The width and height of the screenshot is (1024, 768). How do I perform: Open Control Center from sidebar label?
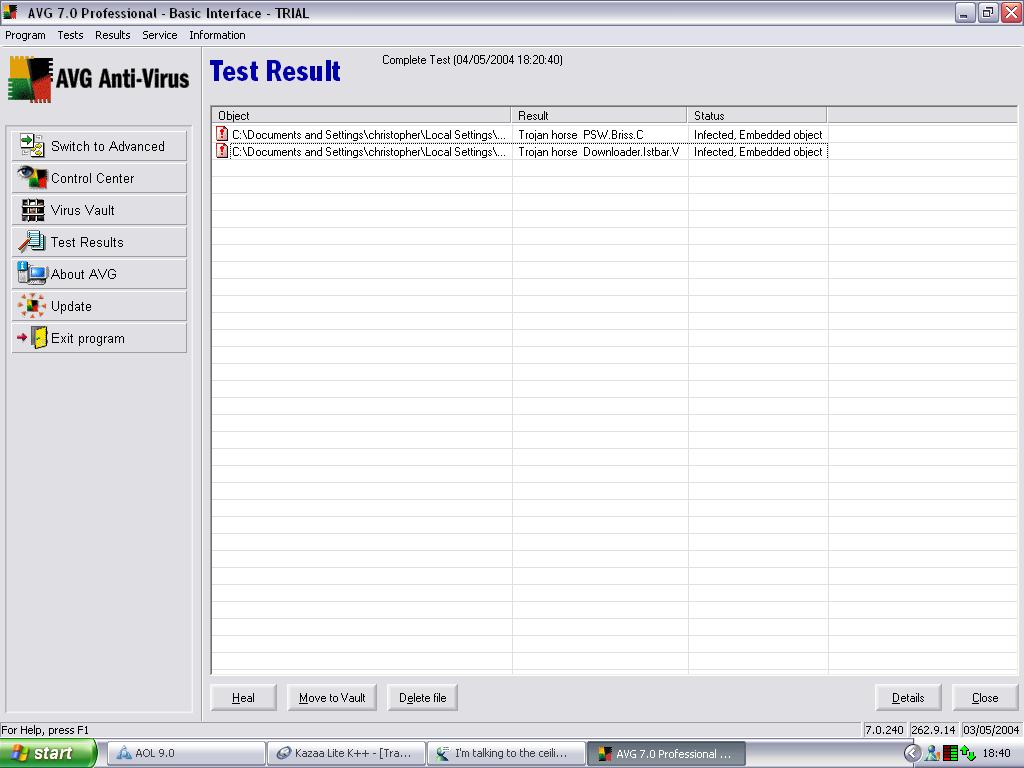point(92,178)
